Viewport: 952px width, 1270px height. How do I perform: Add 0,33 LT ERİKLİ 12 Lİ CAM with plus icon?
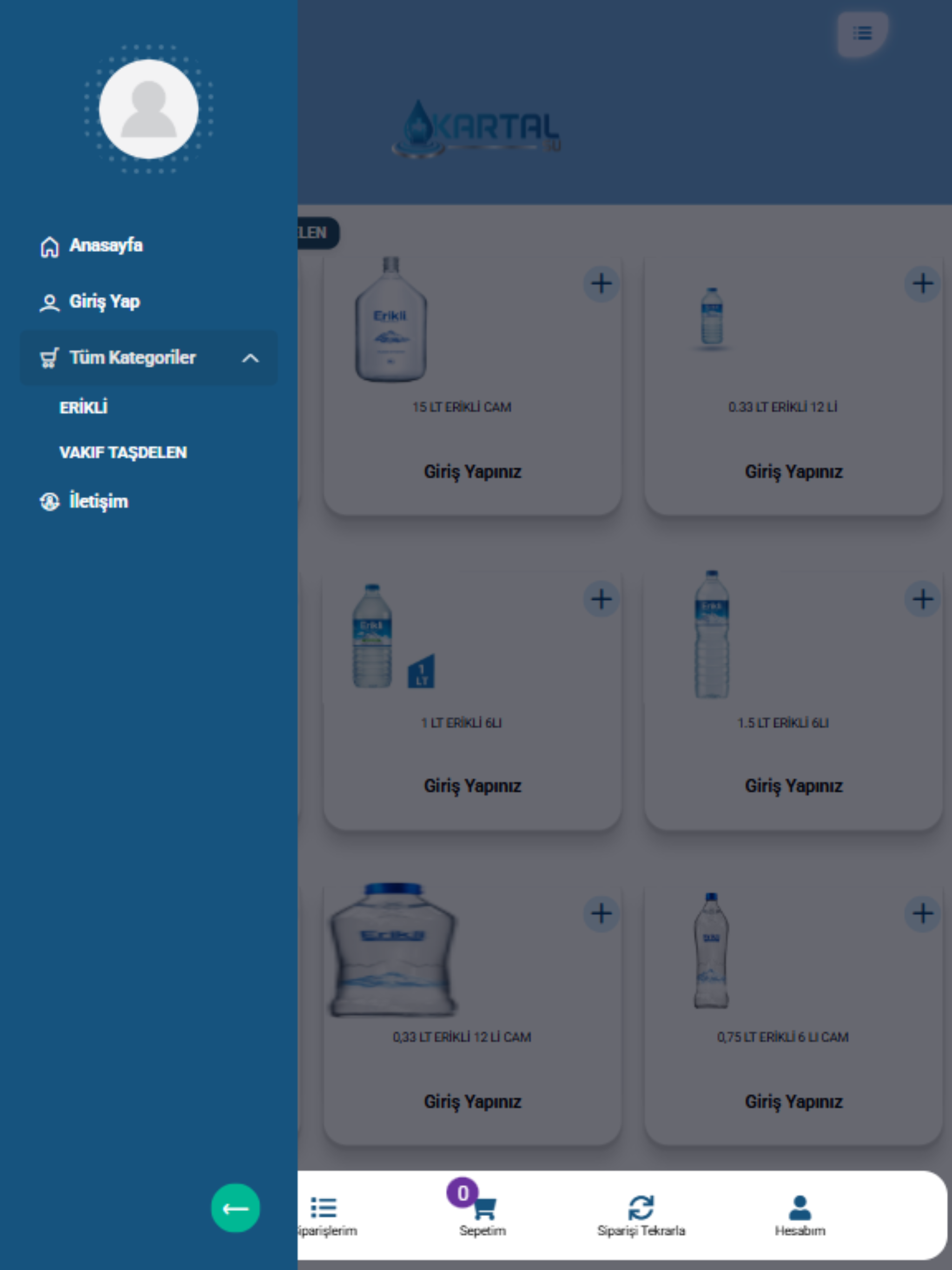click(x=601, y=913)
